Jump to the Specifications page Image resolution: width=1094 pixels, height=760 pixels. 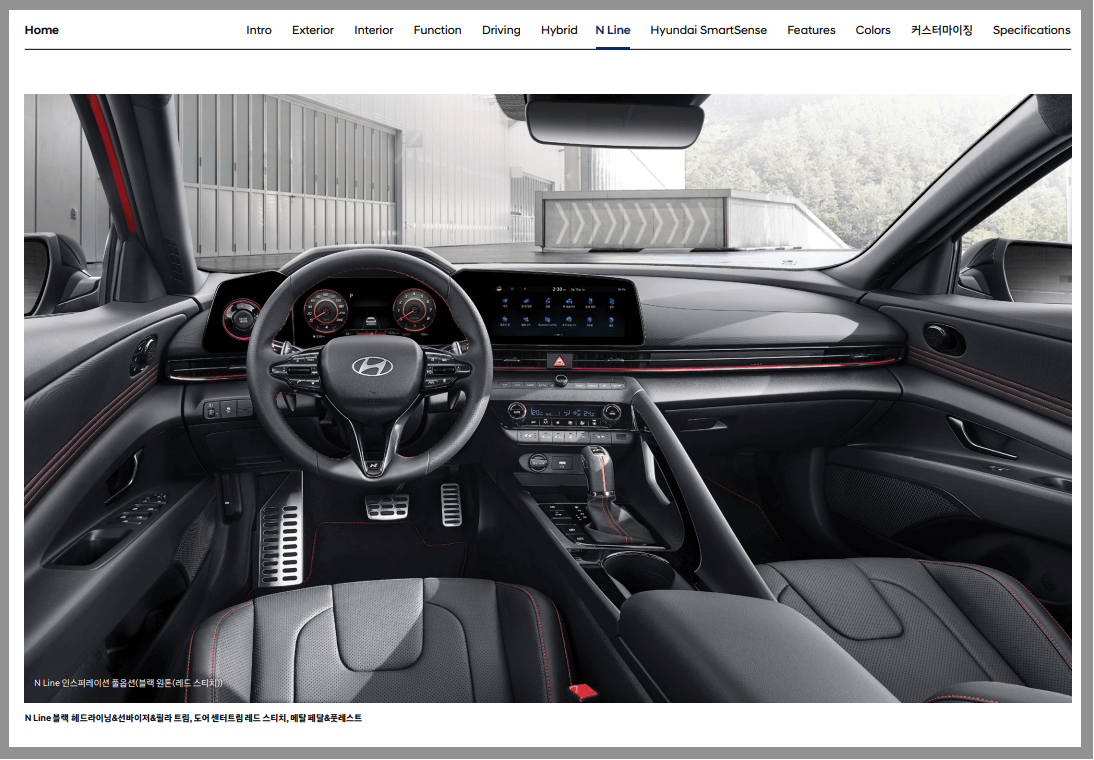click(x=1031, y=30)
